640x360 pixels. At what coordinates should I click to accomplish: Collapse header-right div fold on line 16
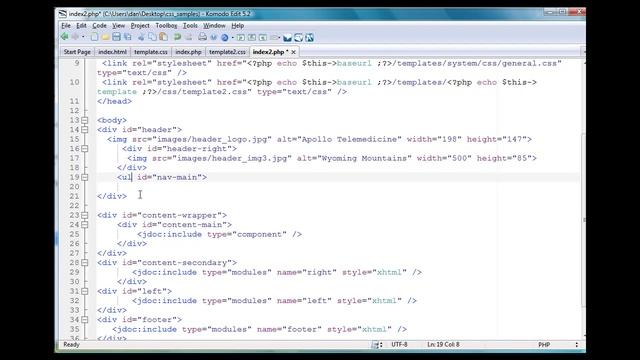tap(84, 149)
